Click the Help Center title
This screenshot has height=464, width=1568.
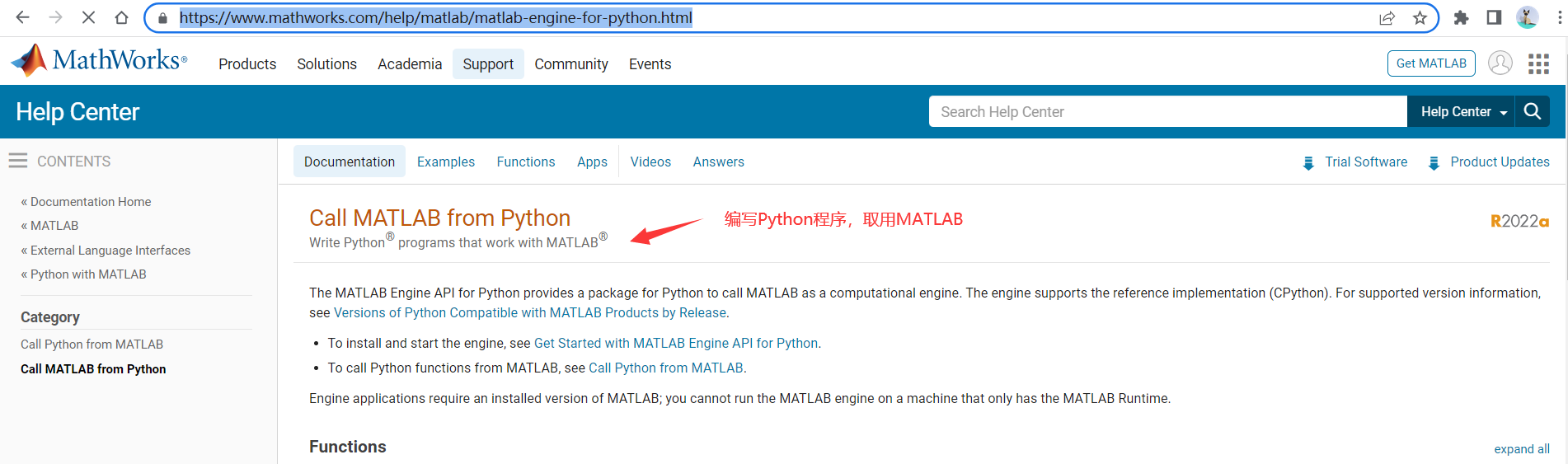(x=77, y=111)
